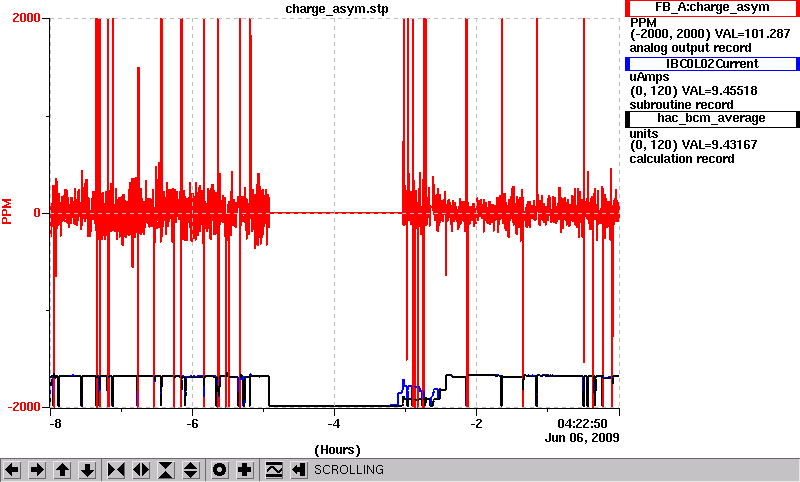The width and height of the screenshot is (800, 482).
Task: Zoom in vertically with the hourglass-shaped icon
Action: click(x=166, y=470)
